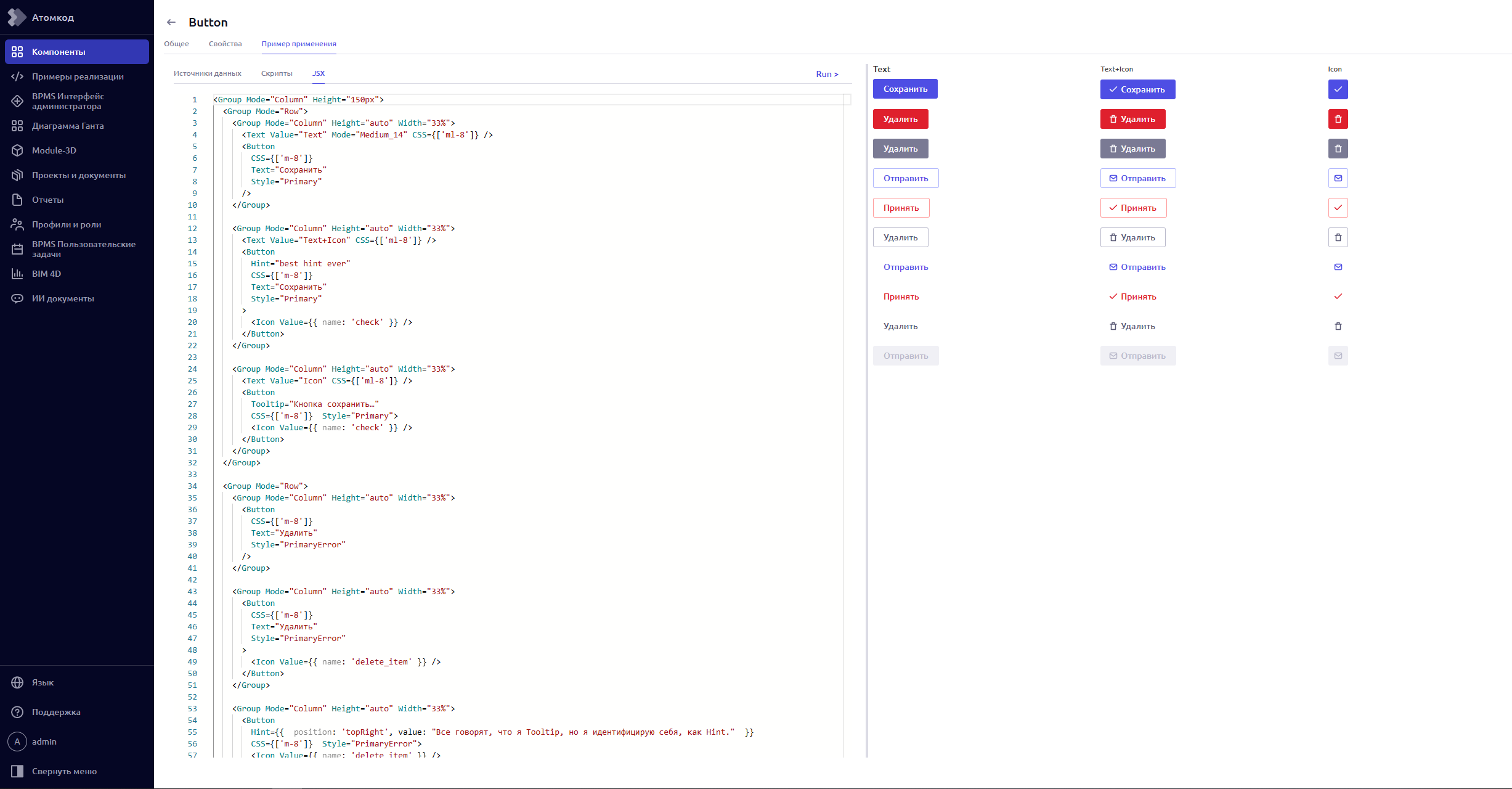Click the code editor vertical scrollbar
This screenshot has width=1512, height=789.
pyautogui.click(x=847, y=425)
